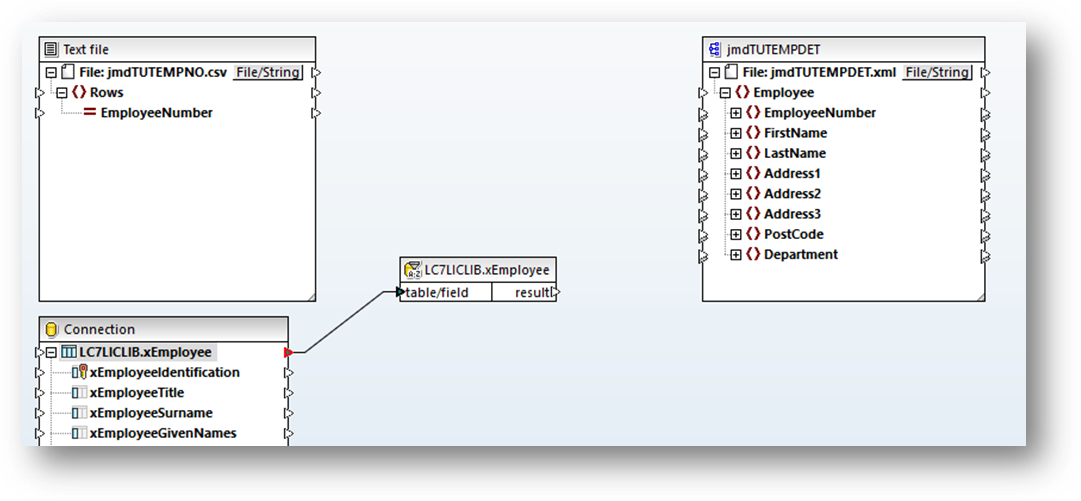The width and height of the screenshot is (1081, 501).
Task: Click the file icon beside jmdTUTEMPDET.xml
Action: coord(731,72)
